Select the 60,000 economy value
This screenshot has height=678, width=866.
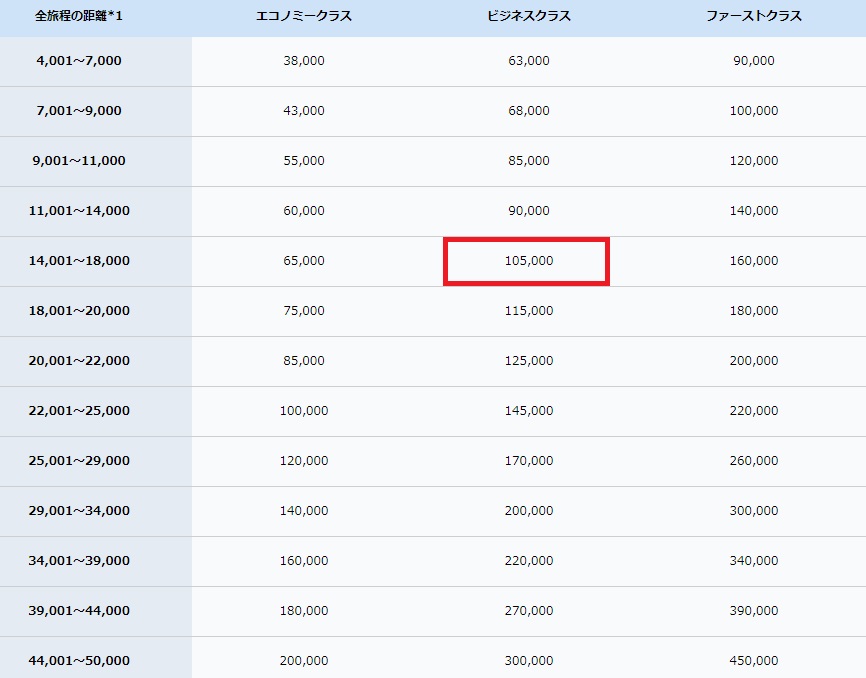304,210
